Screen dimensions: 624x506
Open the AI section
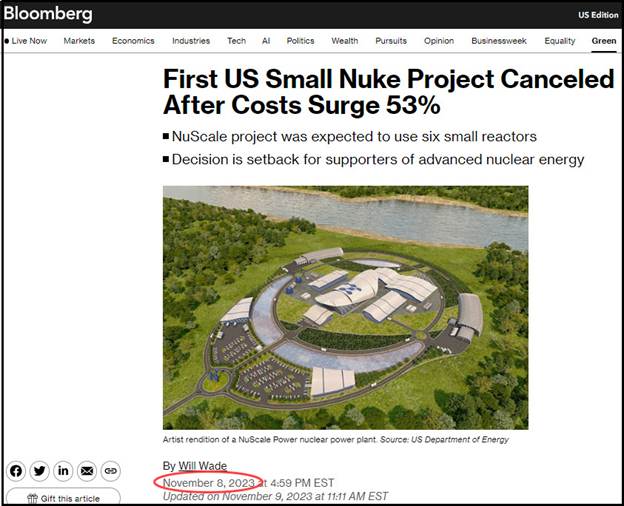[266, 41]
